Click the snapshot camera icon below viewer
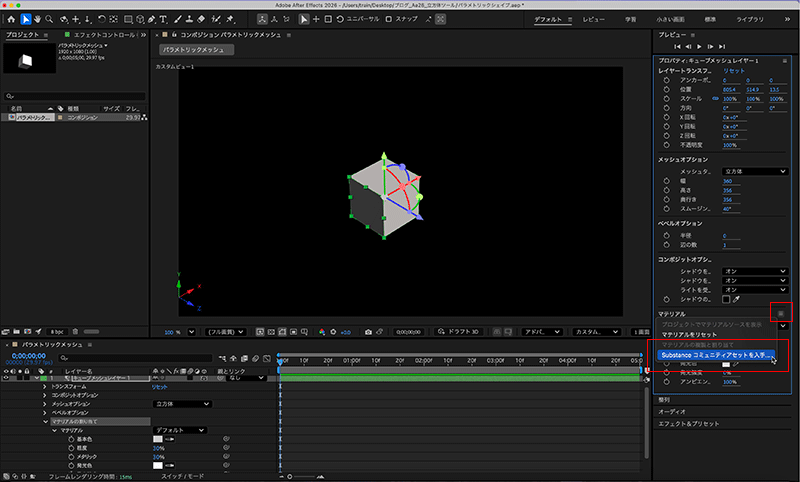 [368, 331]
